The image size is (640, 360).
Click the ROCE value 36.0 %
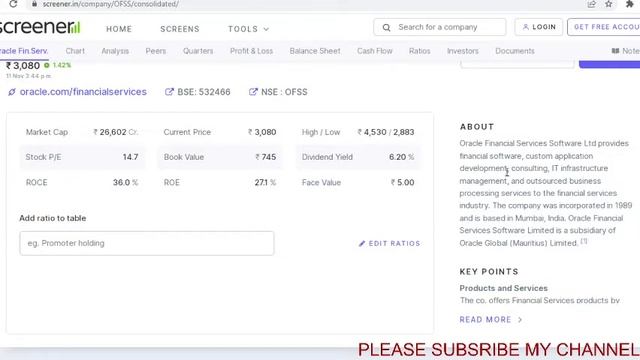pyautogui.click(x=125, y=182)
